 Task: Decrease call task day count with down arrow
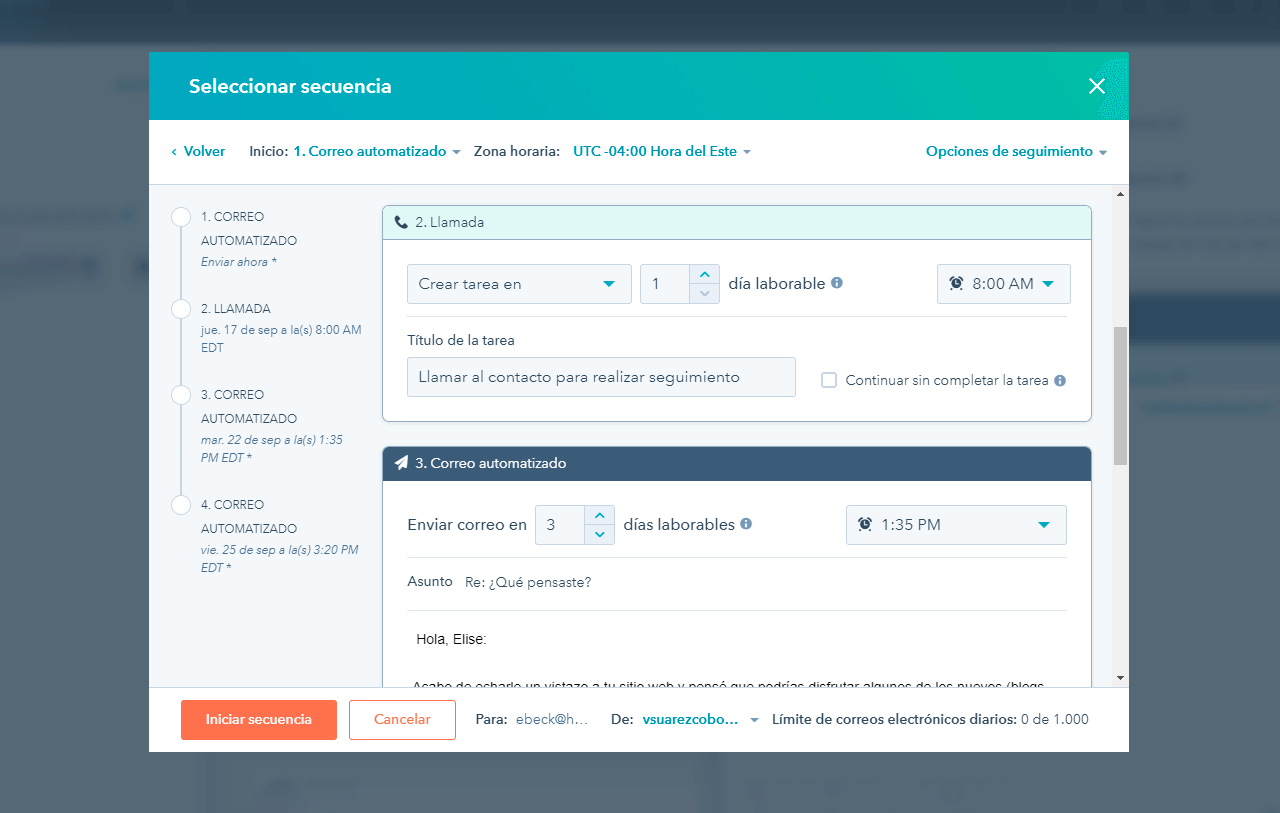coord(705,293)
